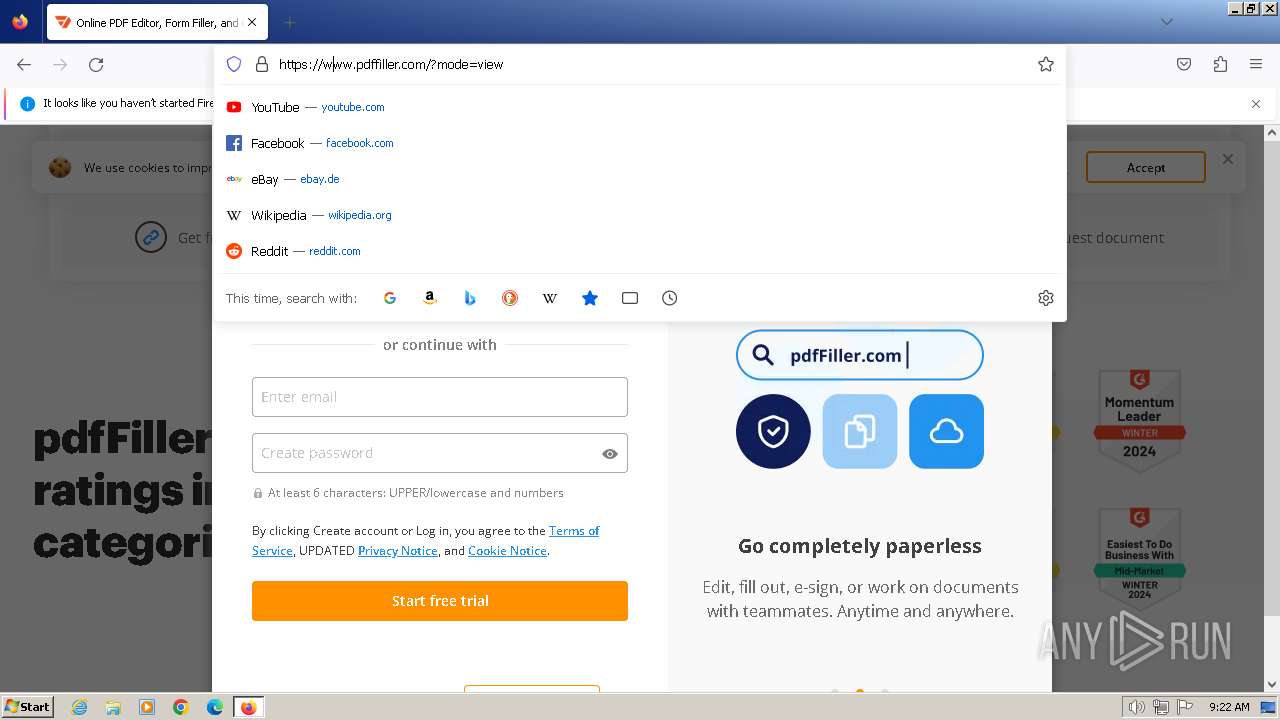Image resolution: width=1280 pixels, height=720 pixels.
Task: Open the volume speaker tray icon
Action: click(x=1137, y=707)
